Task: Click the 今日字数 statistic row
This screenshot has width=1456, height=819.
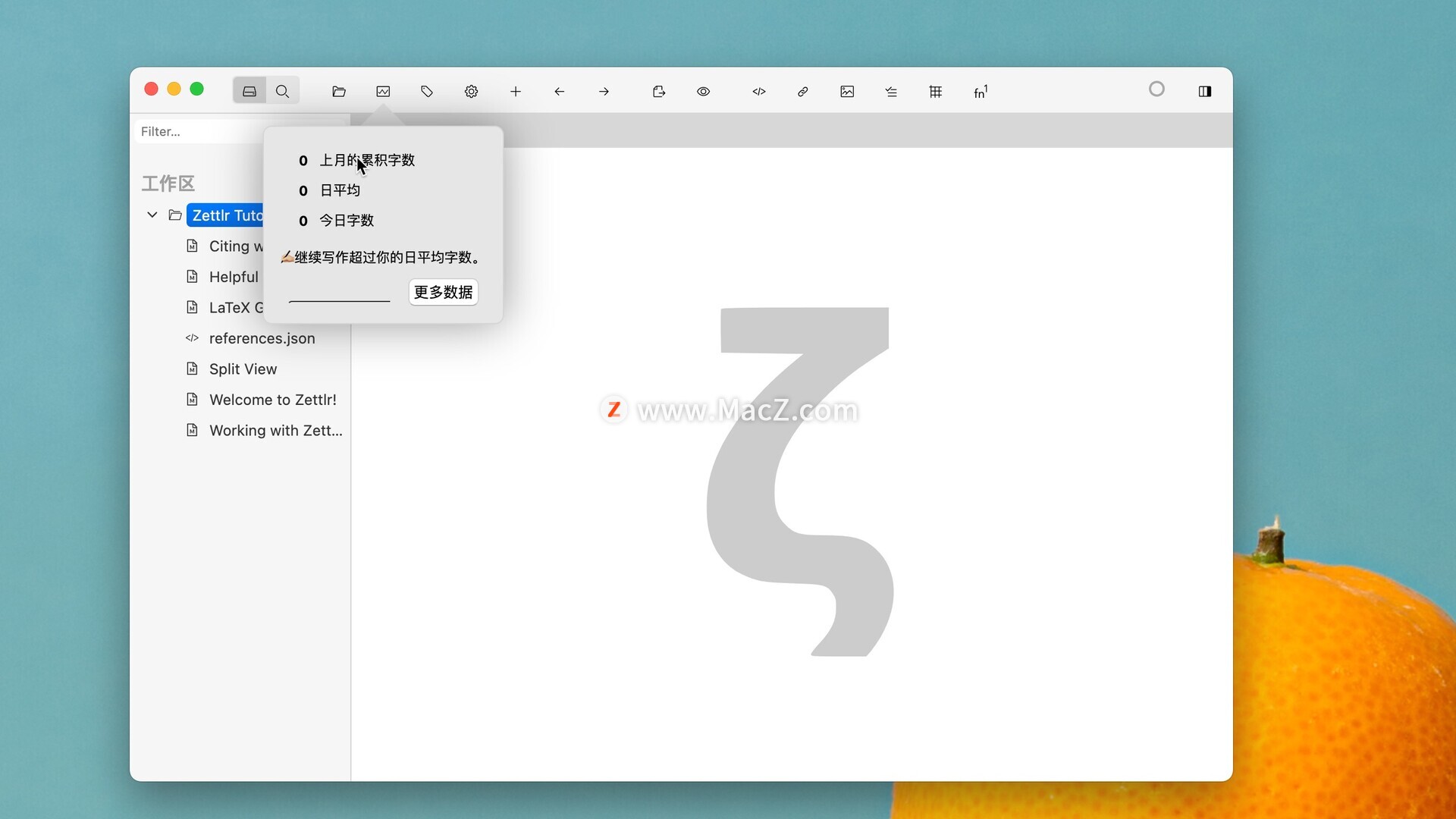Action: [336, 221]
